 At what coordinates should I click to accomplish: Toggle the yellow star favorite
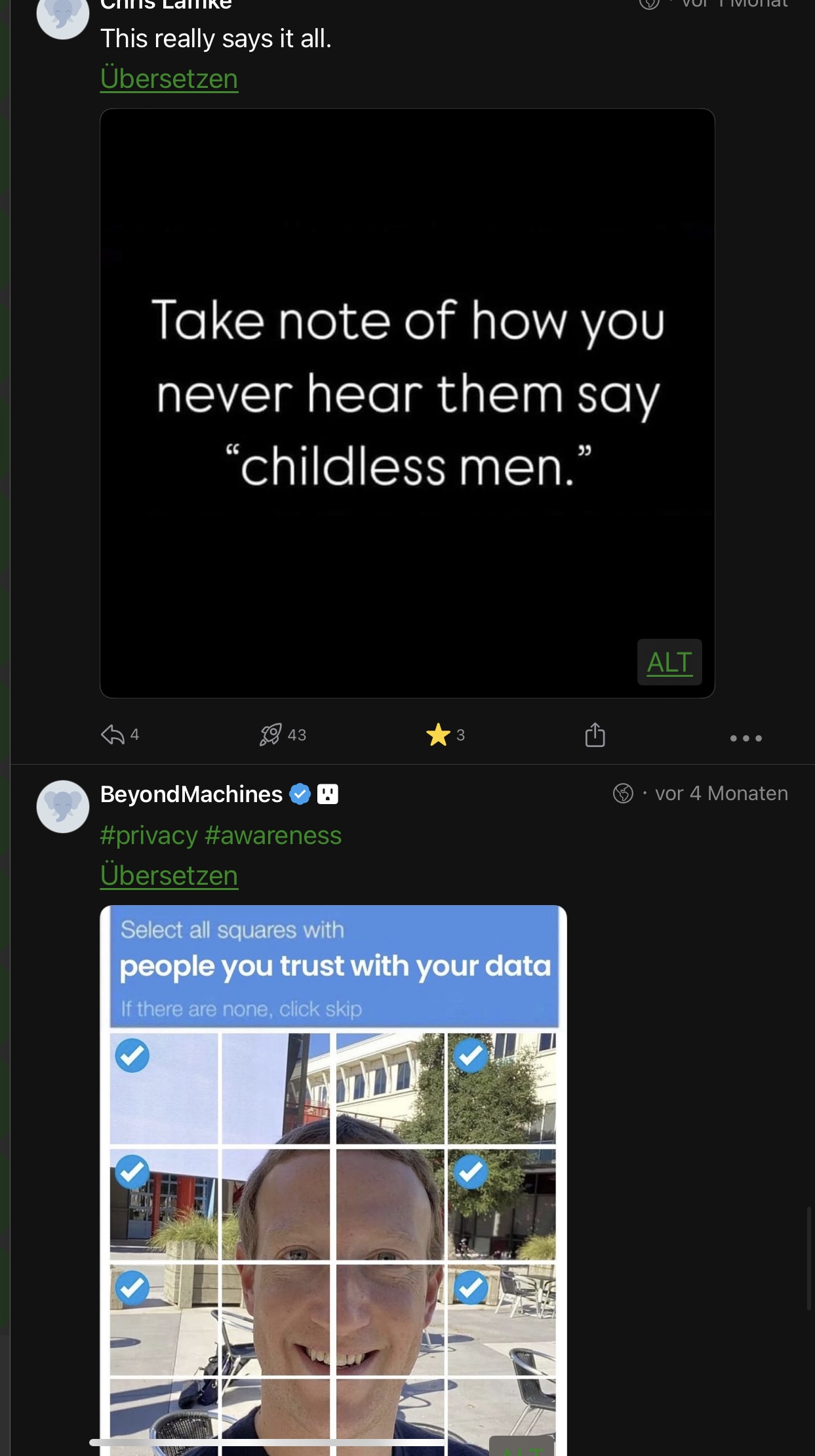tap(438, 735)
